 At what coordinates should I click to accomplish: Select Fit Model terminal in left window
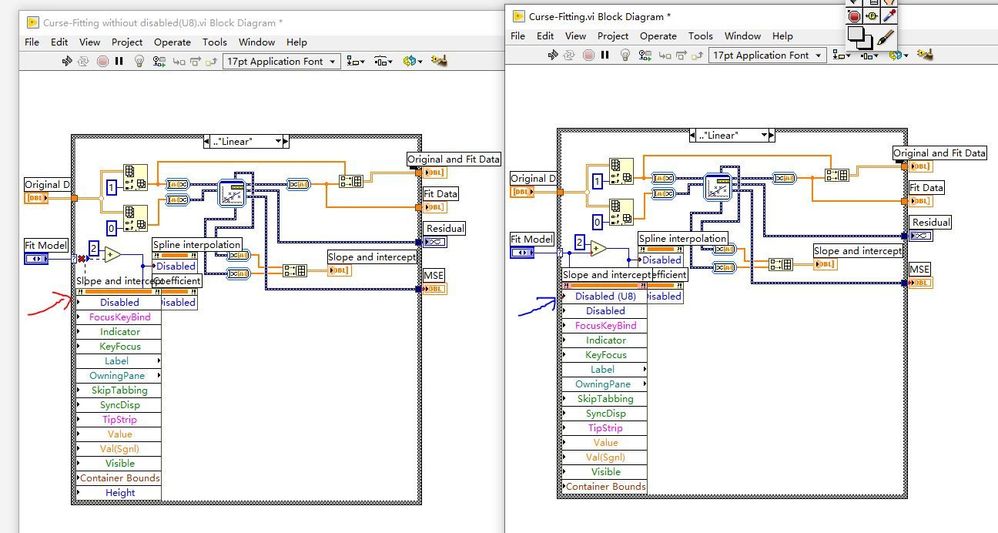[36, 259]
